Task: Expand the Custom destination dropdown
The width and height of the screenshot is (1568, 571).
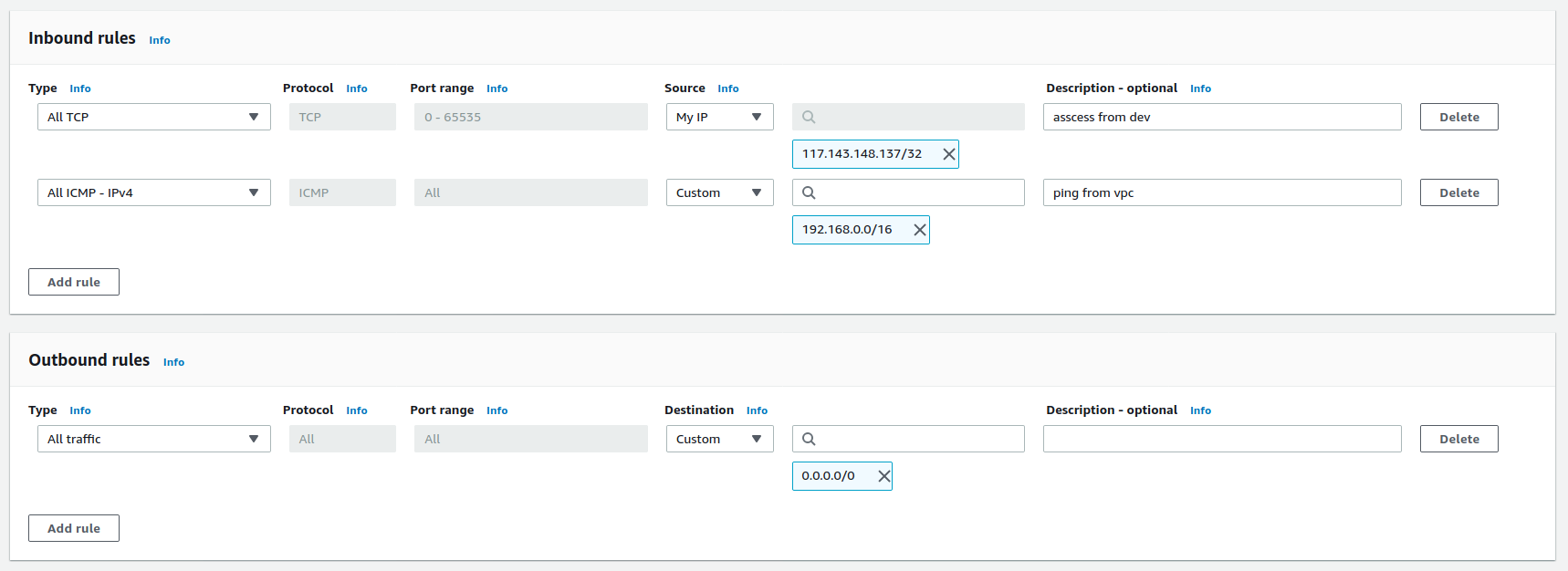Action: tap(719, 439)
